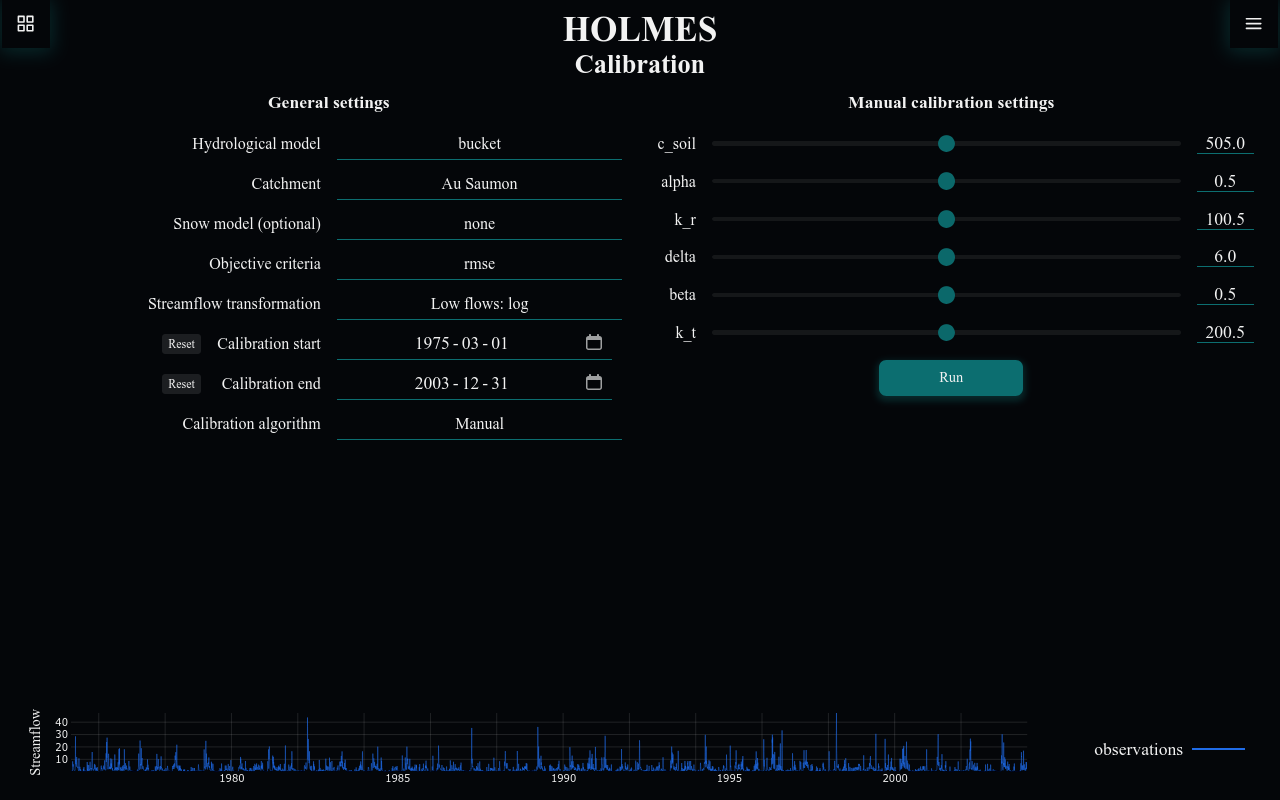
Task: Click the c_soil slider handle
Action: pos(946,143)
